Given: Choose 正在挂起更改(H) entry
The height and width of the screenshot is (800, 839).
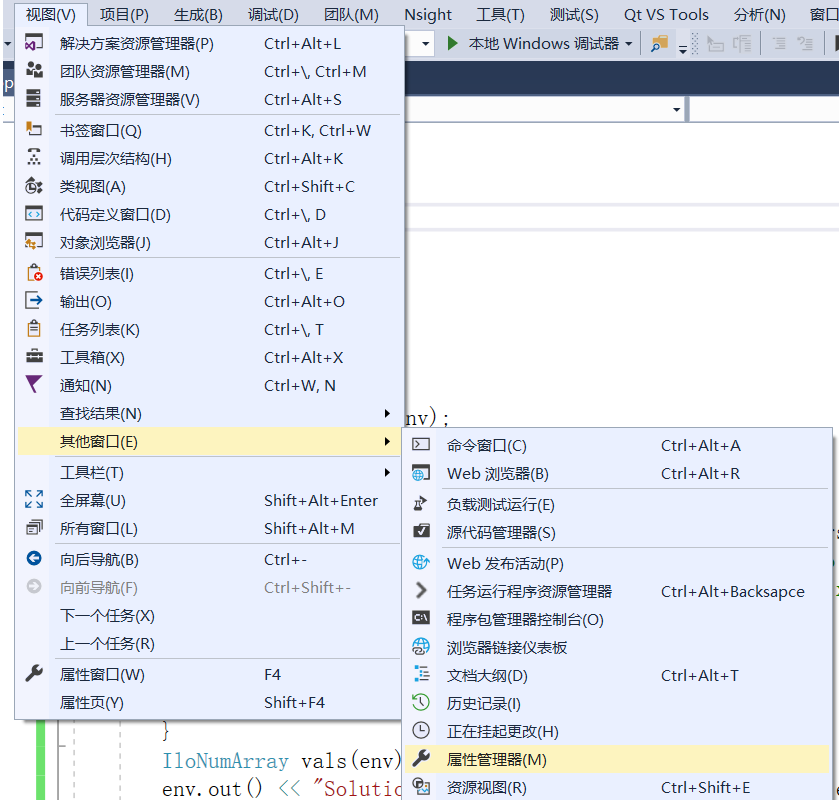Looking at the screenshot, I should pyautogui.click(x=616, y=732).
